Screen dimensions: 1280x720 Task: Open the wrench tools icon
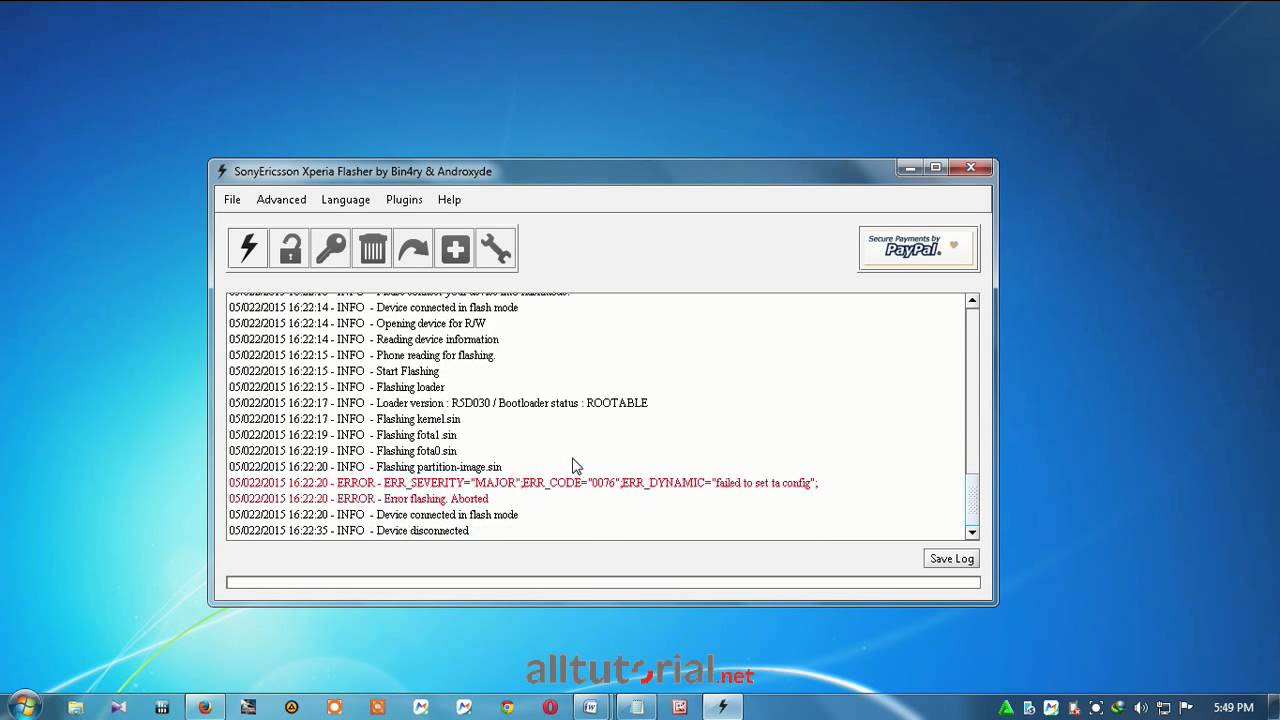coord(496,248)
